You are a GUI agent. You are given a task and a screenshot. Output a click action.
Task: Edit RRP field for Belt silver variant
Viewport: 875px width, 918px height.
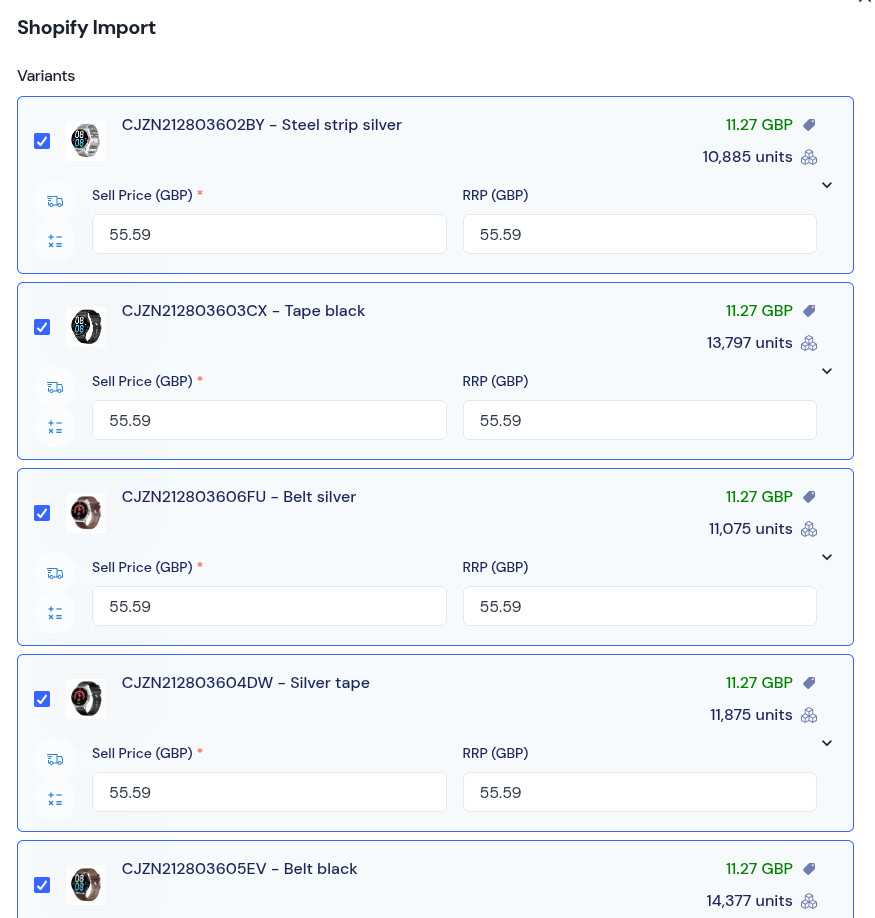(x=640, y=607)
